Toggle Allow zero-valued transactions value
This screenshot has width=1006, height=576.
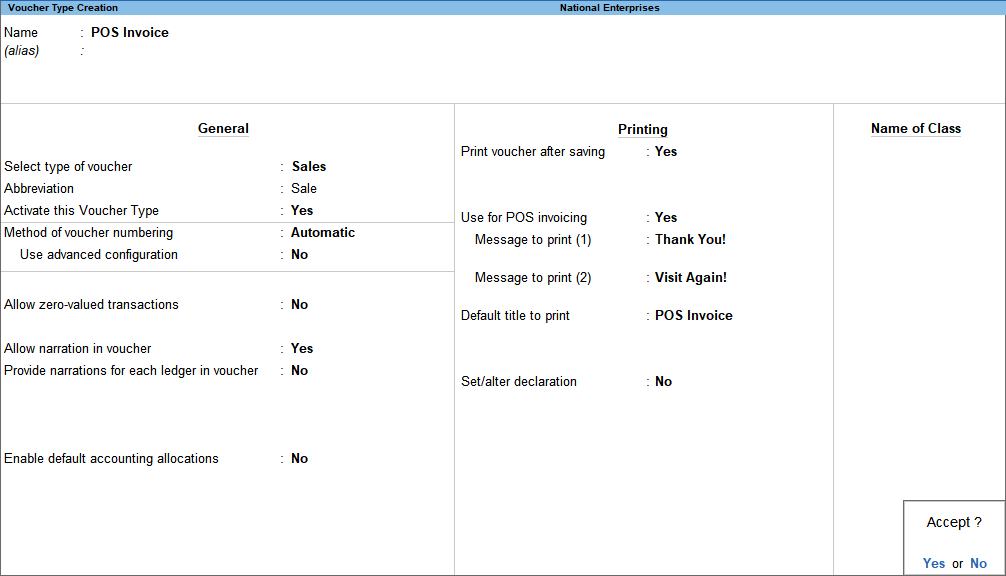tap(299, 305)
